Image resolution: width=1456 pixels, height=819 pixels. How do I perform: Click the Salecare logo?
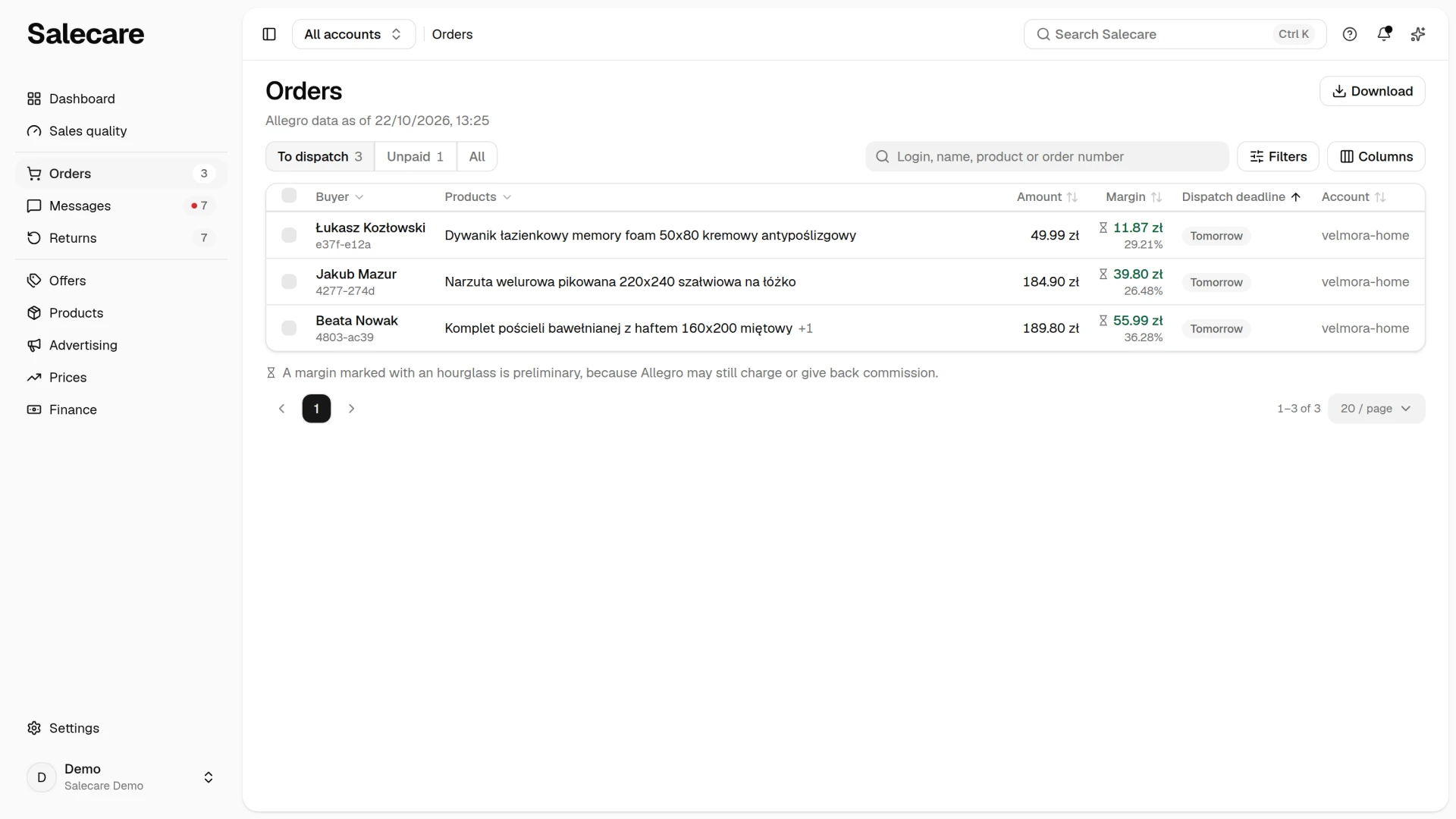pos(86,33)
